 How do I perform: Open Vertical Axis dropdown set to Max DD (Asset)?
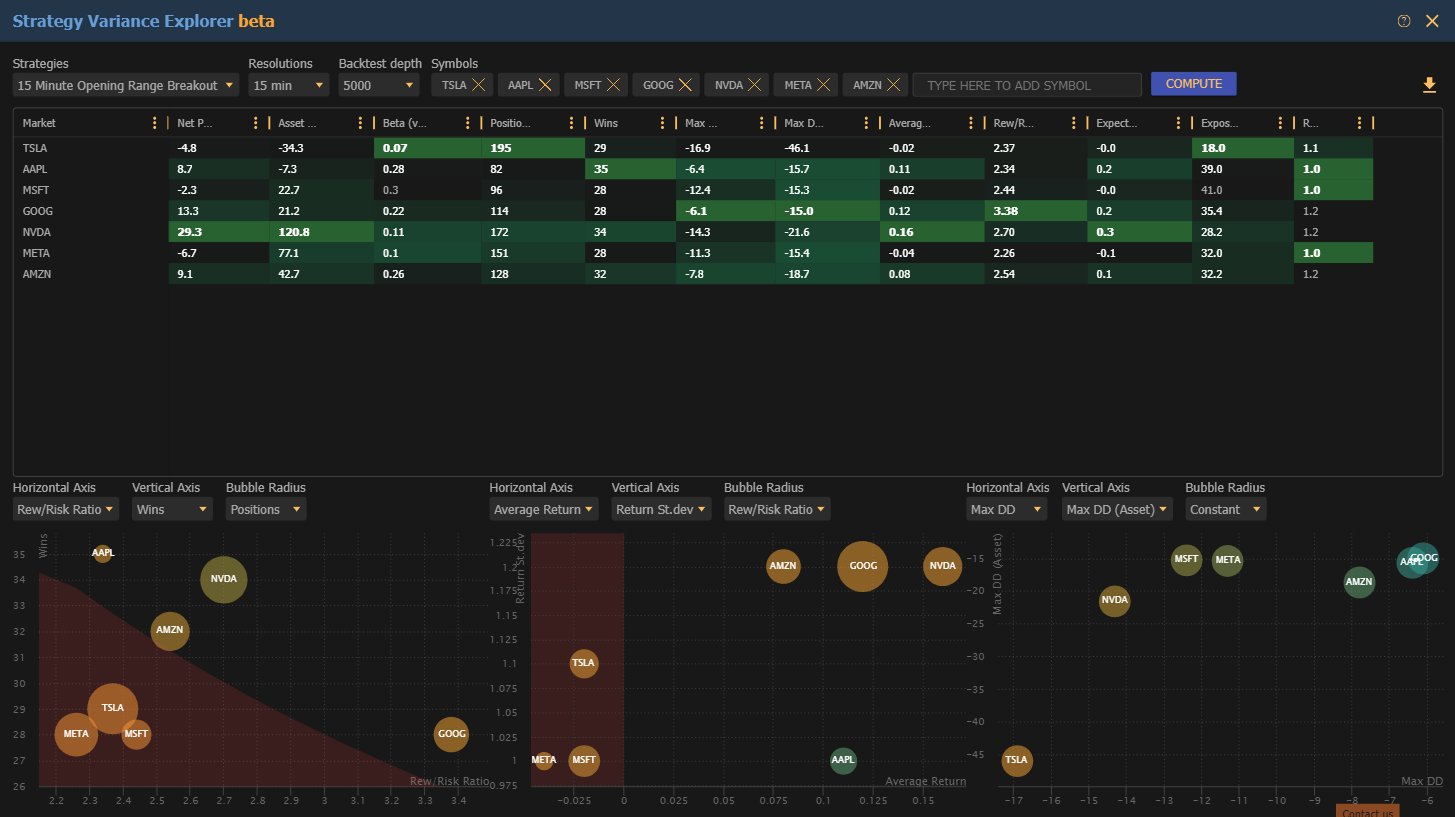(1117, 509)
